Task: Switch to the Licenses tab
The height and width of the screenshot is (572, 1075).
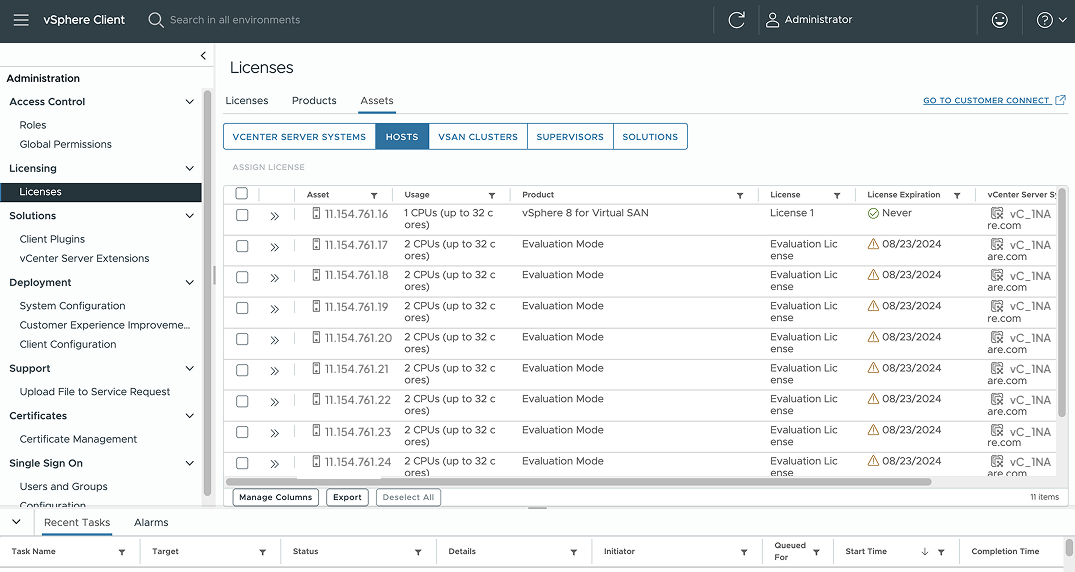Action: (x=247, y=100)
